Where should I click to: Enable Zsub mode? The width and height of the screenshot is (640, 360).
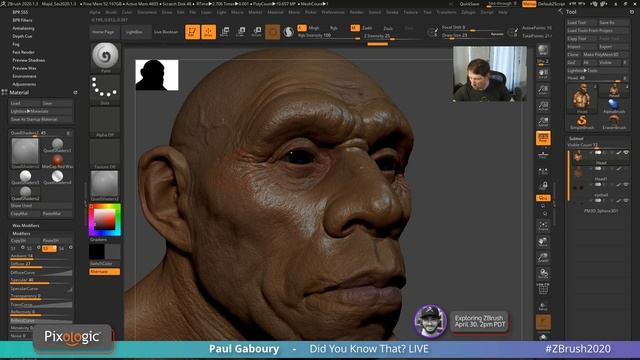pos(388,28)
